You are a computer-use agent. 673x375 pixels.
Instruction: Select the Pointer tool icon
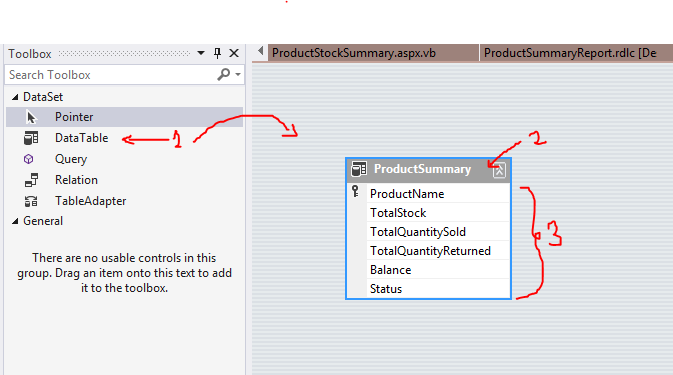pyautogui.click(x=31, y=117)
